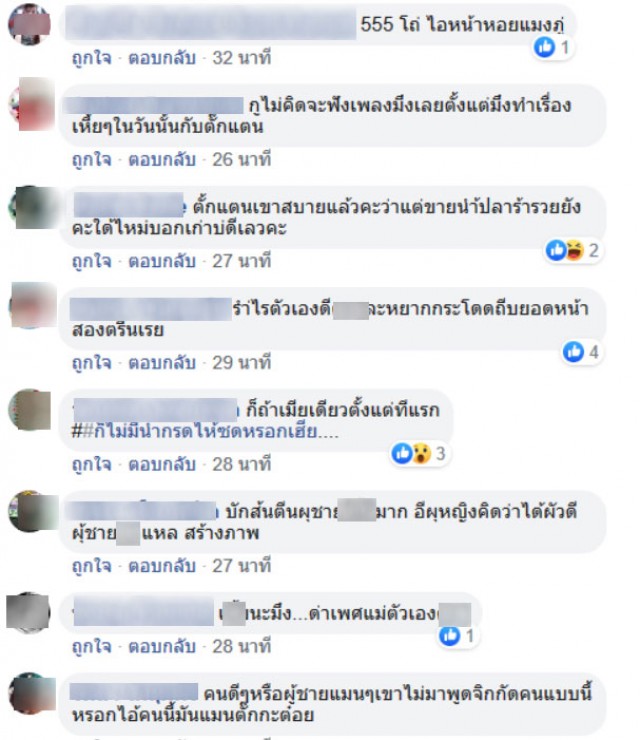Screen dimensions: 640x740
Task: Open the blurred username on the second comment
Action: pos(154,105)
